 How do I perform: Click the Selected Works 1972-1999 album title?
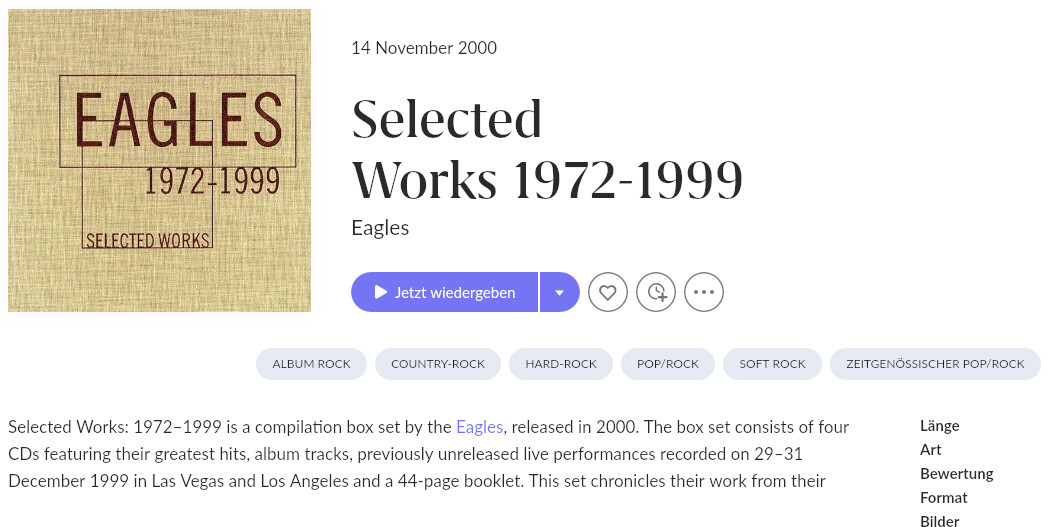point(547,149)
